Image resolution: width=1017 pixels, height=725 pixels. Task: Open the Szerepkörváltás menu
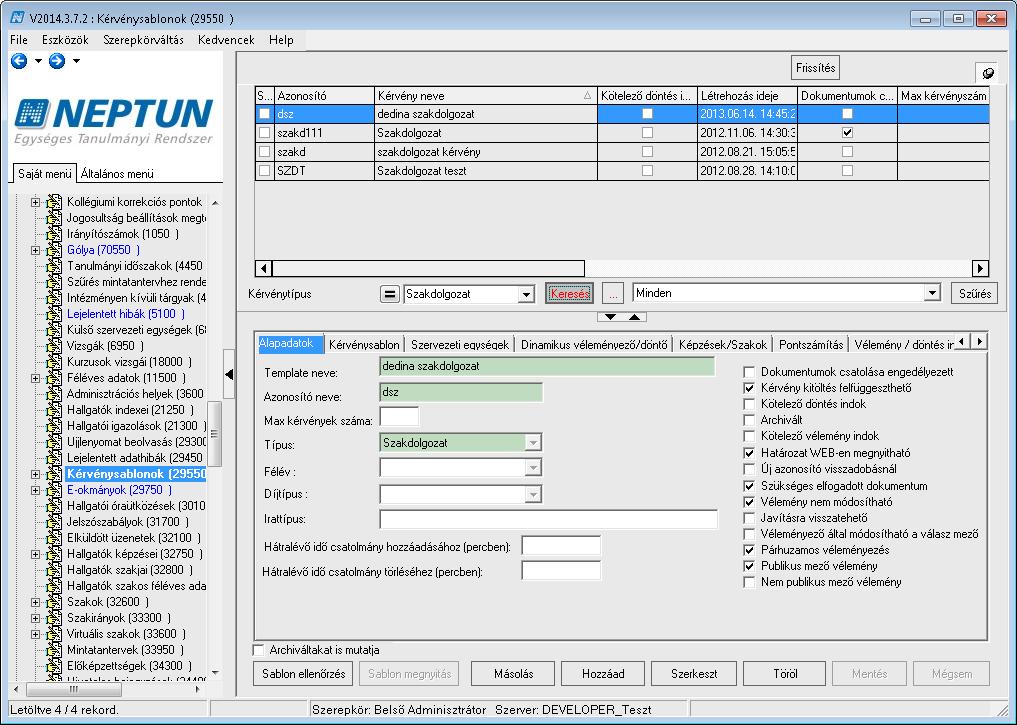(x=143, y=40)
